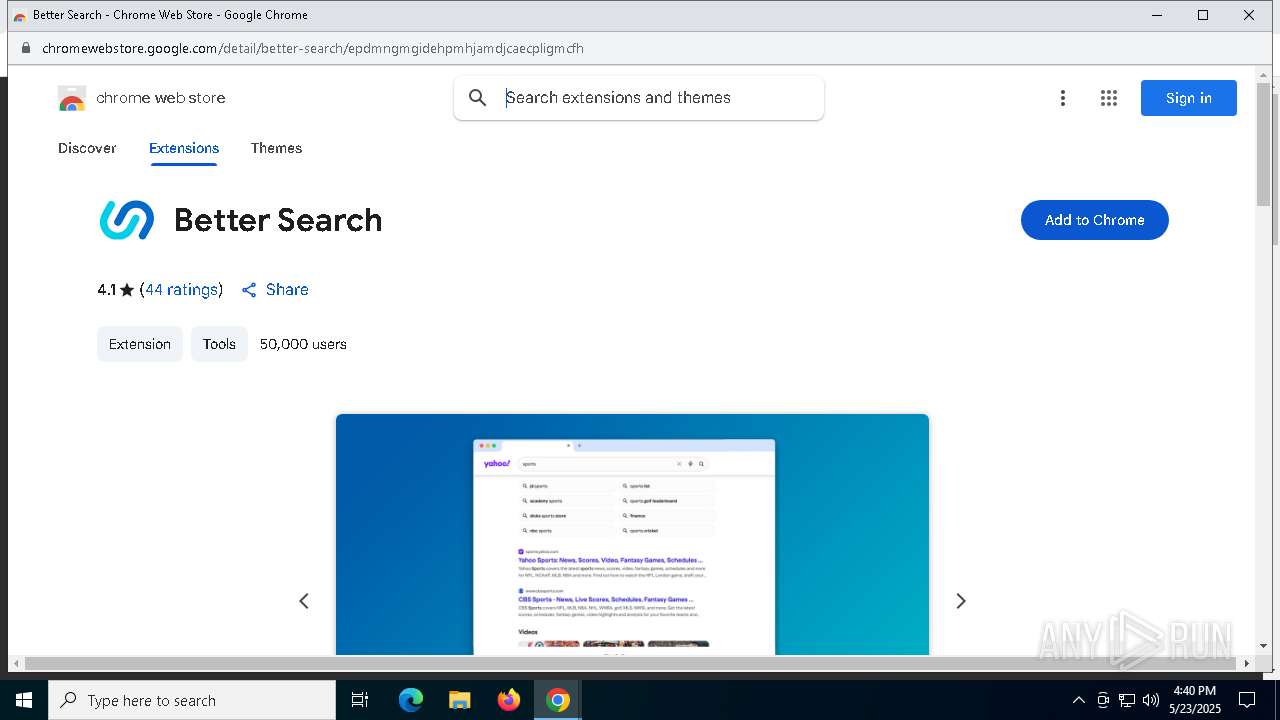Image resolution: width=1280 pixels, height=720 pixels.
Task: Click the vertical page scrollbar thumb
Action: coord(1264,145)
